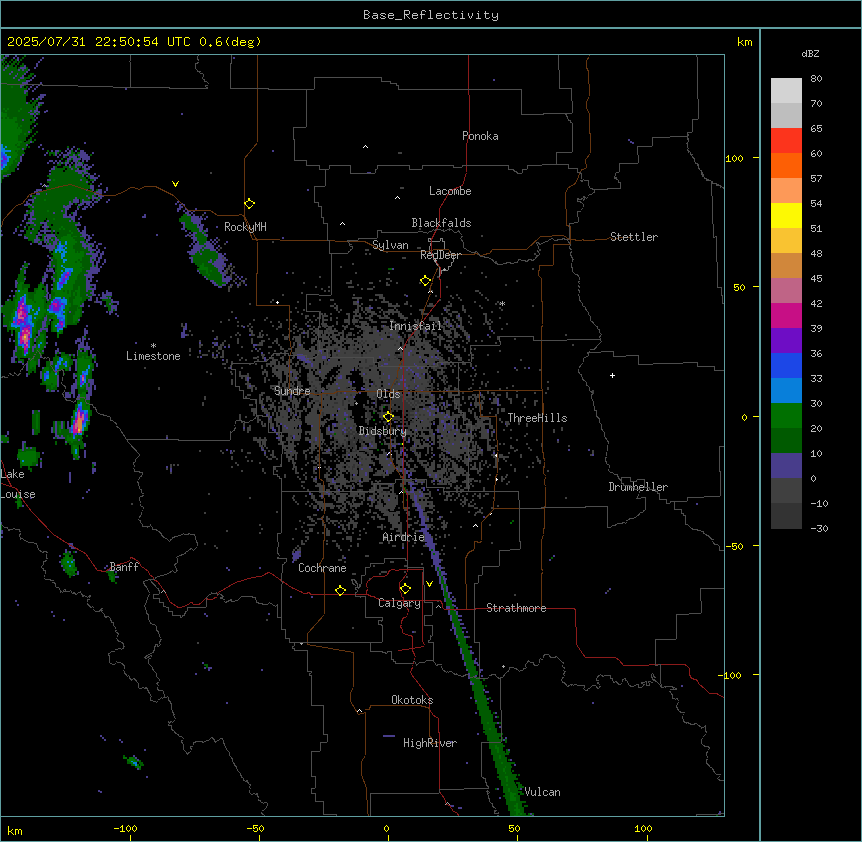Click the Base_Reflectivity title text
The height and width of the screenshot is (842, 862).
pos(431,15)
